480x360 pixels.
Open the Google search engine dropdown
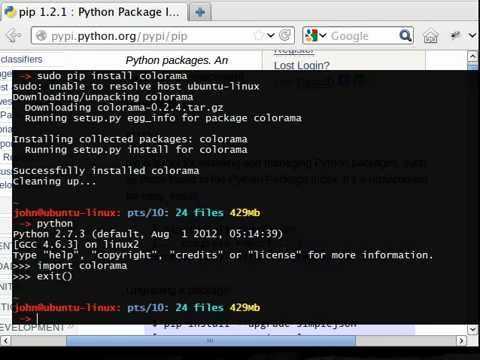click(x=316, y=35)
